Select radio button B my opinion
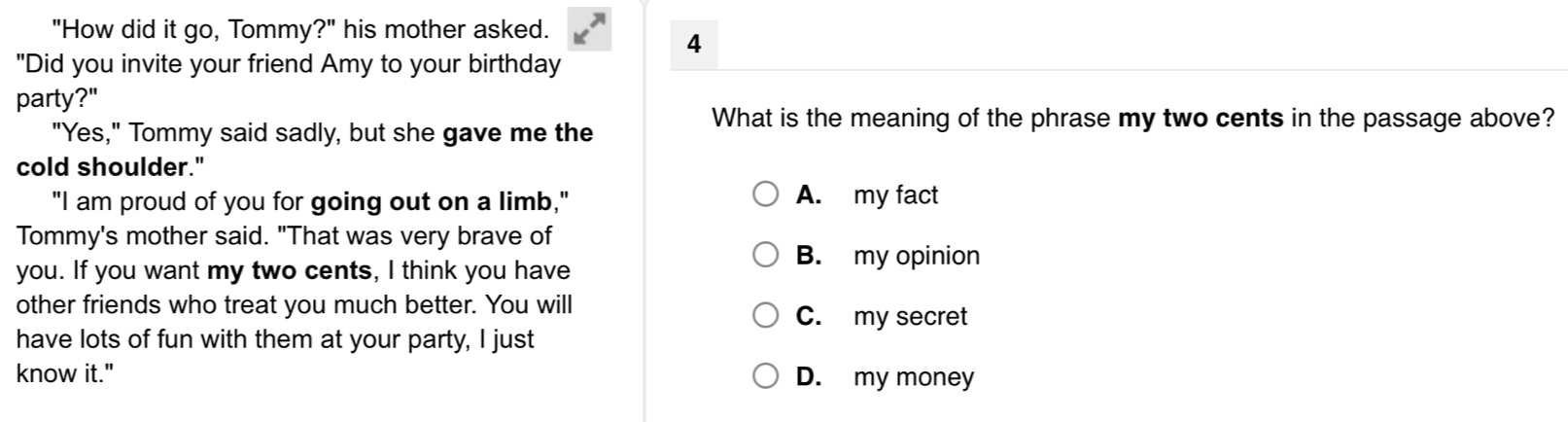 click(x=766, y=256)
